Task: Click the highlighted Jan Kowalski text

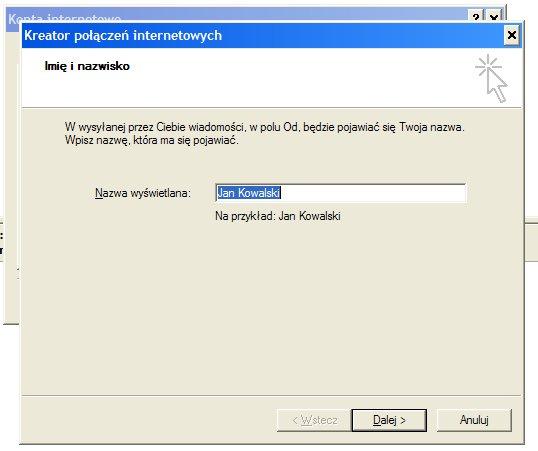Action: click(249, 193)
